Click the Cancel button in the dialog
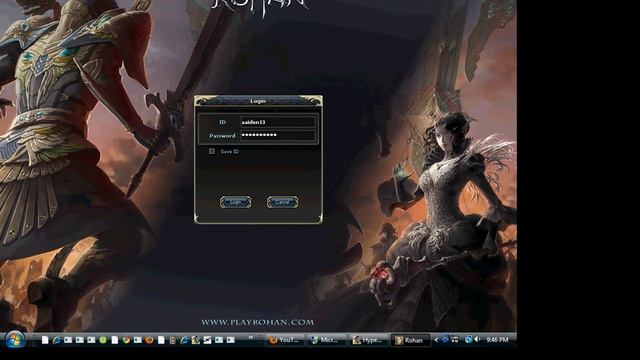 point(282,202)
